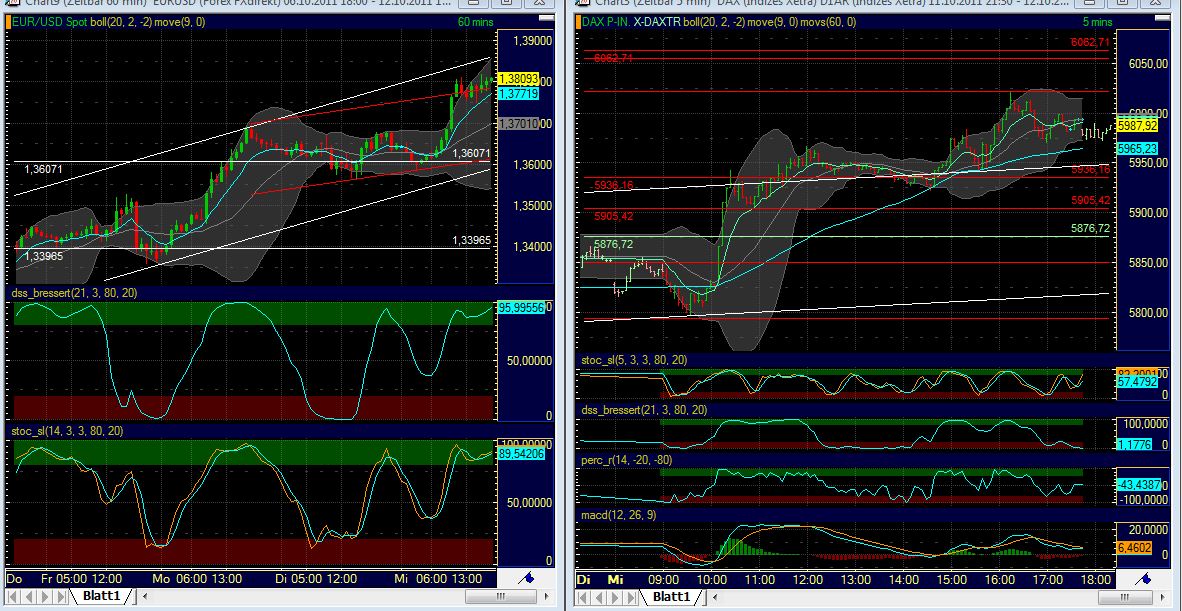Click the yellow 5987,92 price label on the DAX axis

(x=1138, y=126)
